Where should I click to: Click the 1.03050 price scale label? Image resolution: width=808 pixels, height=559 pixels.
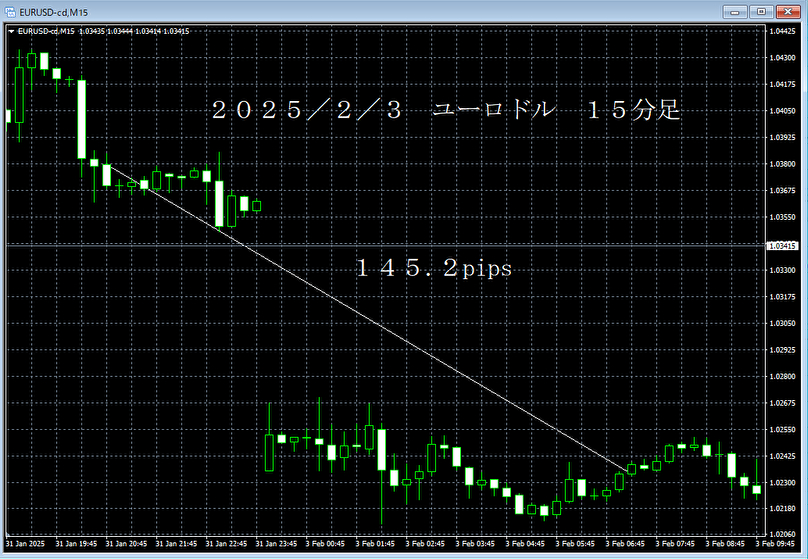(785, 324)
